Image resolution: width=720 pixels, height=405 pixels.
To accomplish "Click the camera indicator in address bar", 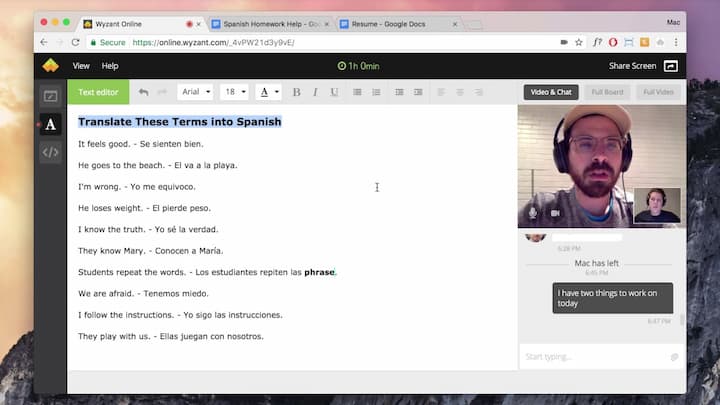I will 564,42.
